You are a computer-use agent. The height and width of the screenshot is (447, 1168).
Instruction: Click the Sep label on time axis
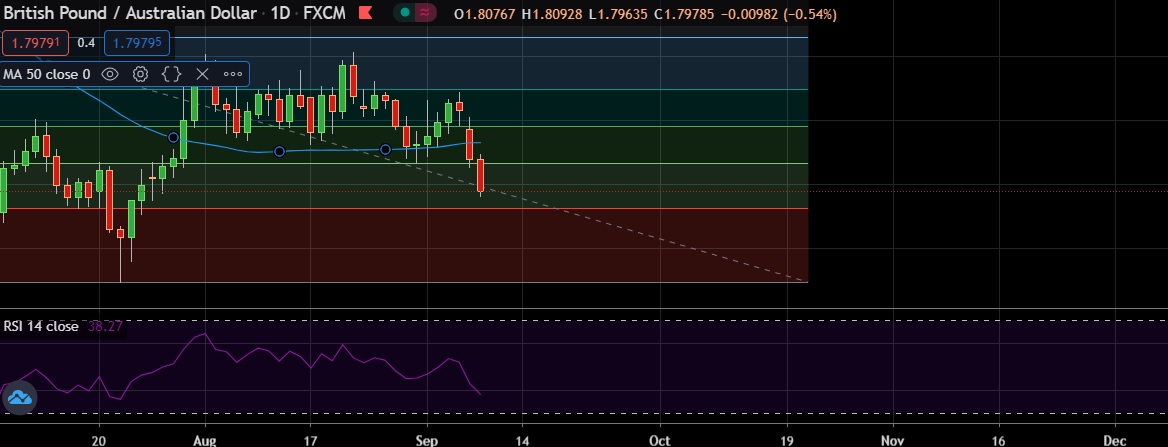coord(427,441)
